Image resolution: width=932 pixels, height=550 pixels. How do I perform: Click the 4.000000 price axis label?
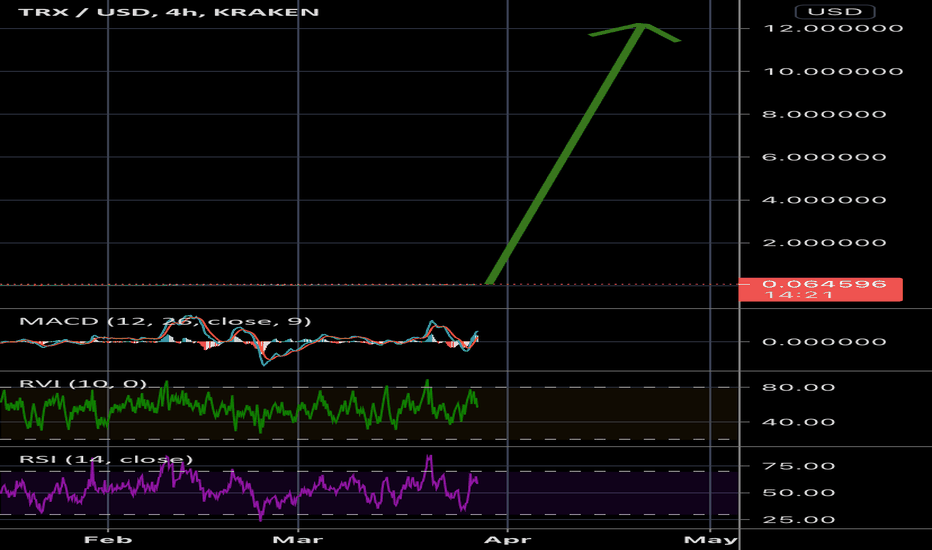pyautogui.click(x=824, y=200)
